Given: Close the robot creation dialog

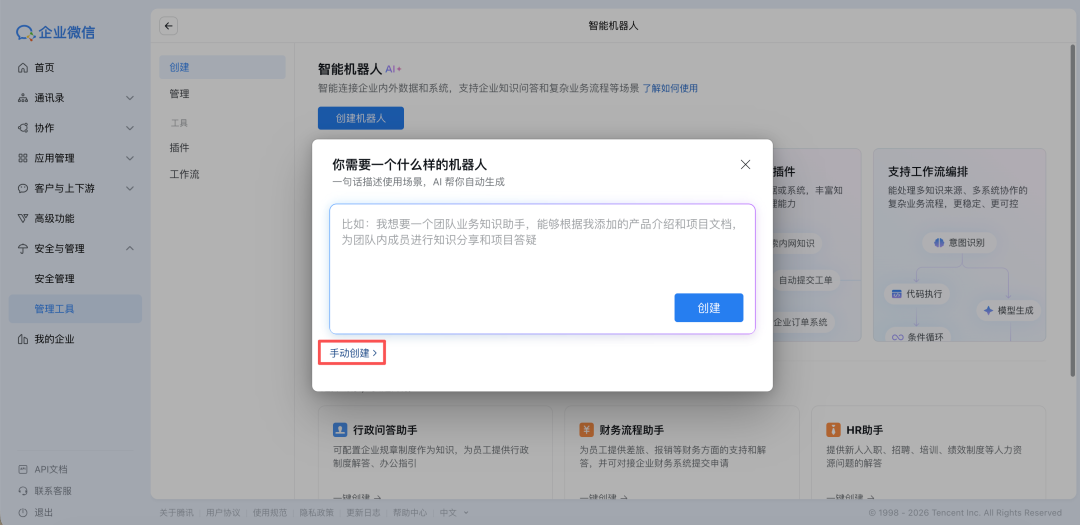Looking at the screenshot, I should point(745,165).
